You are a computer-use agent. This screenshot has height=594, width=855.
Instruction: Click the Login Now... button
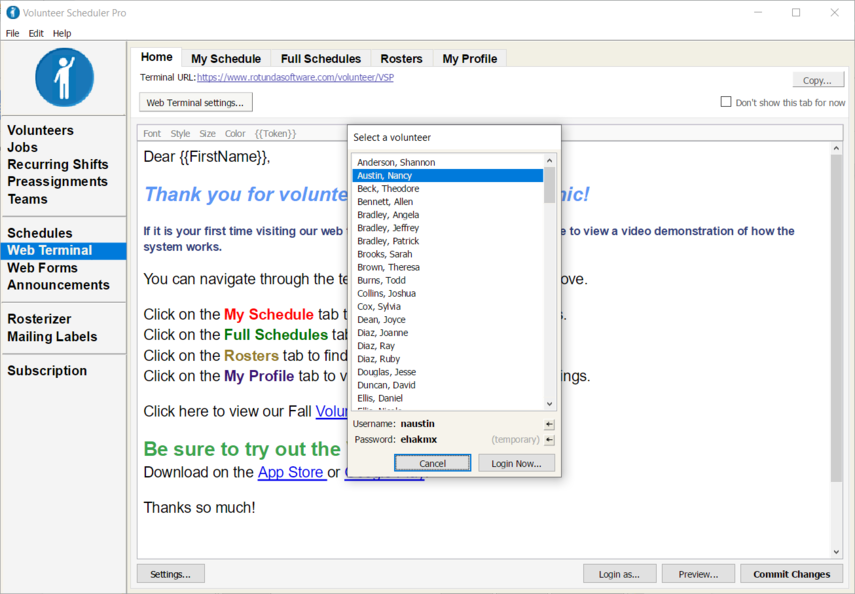tap(516, 463)
